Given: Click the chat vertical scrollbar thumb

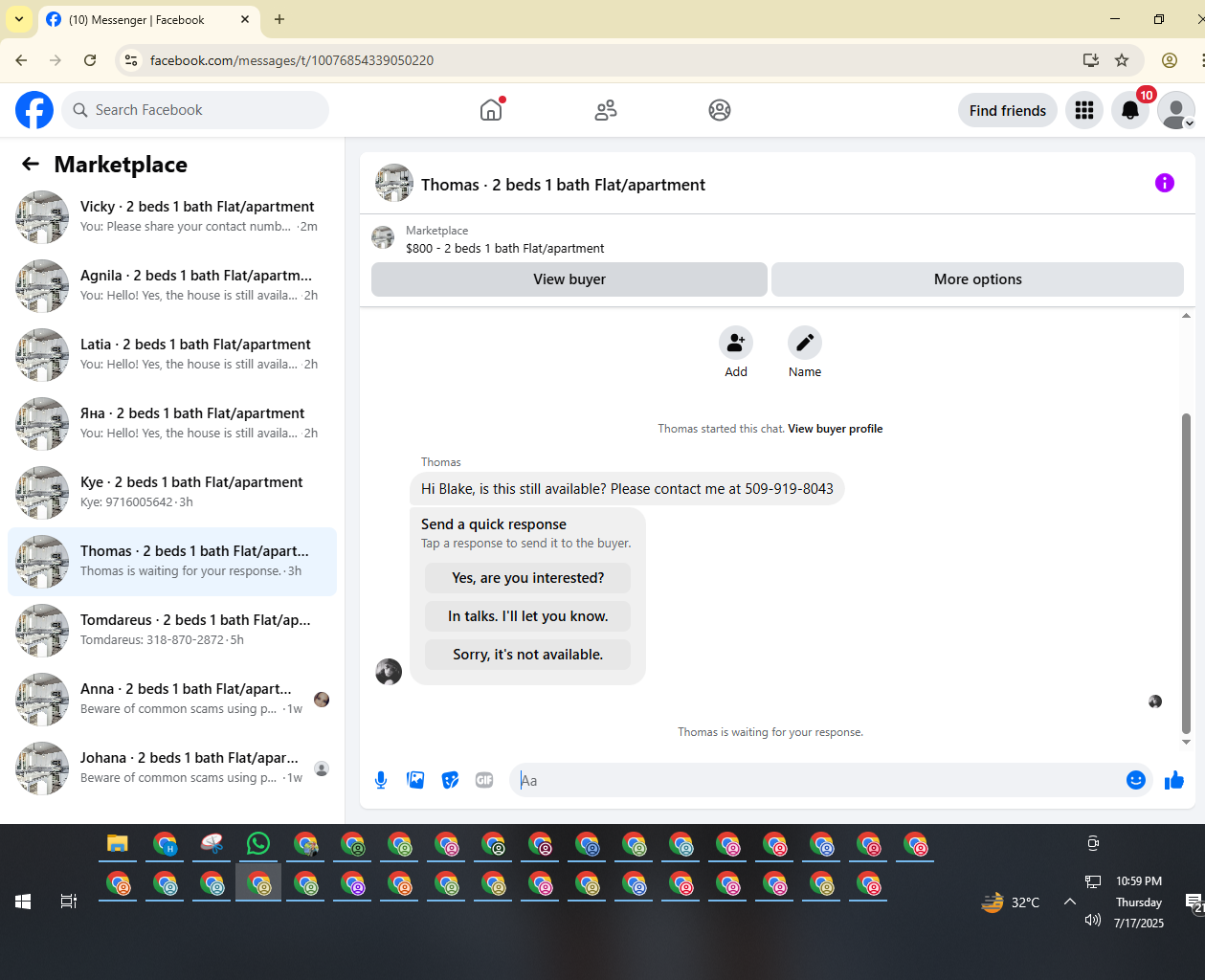Looking at the screenshot, I should pos(1186,572).
